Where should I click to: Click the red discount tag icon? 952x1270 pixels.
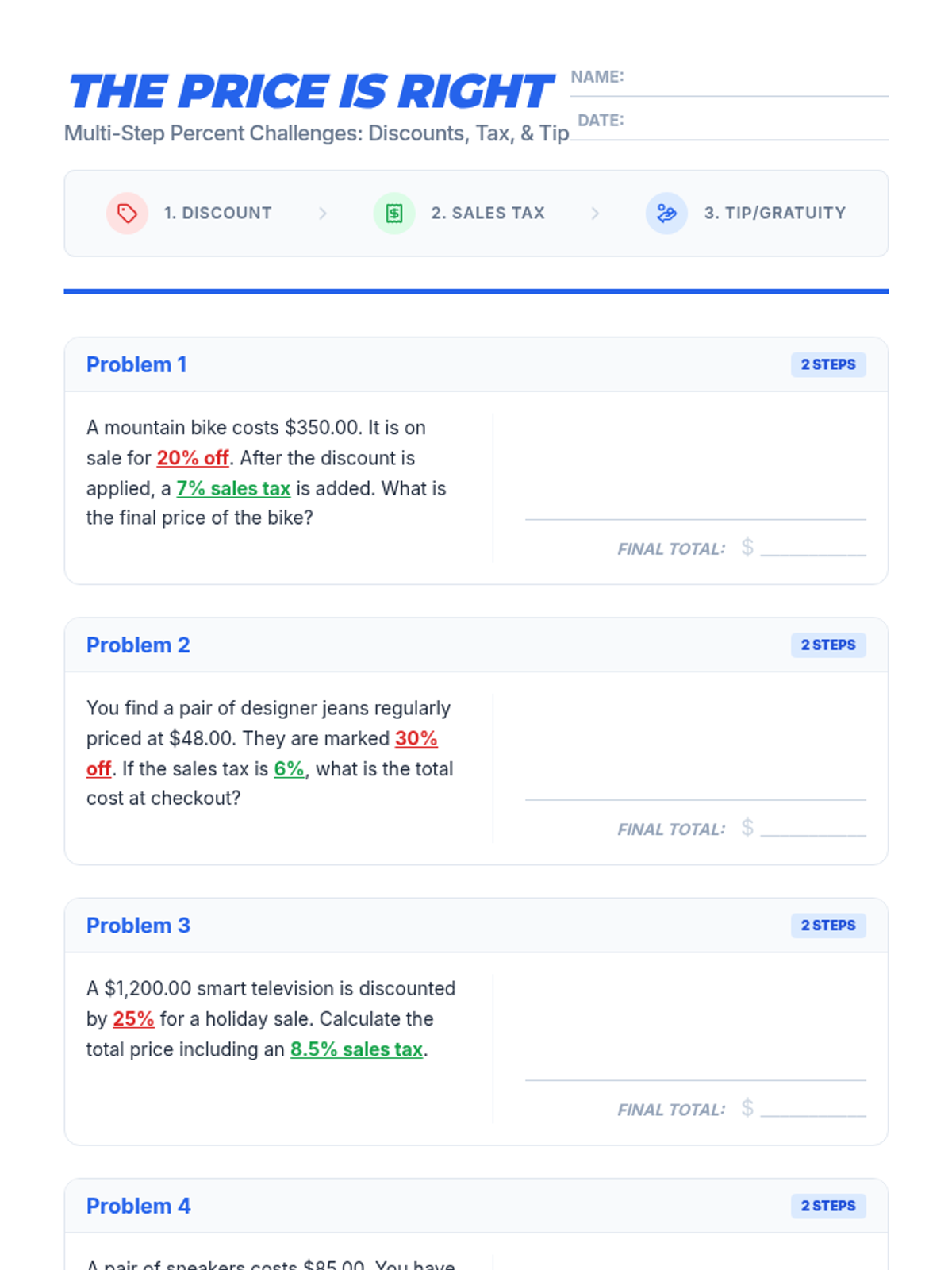click(x=127, y=213)
